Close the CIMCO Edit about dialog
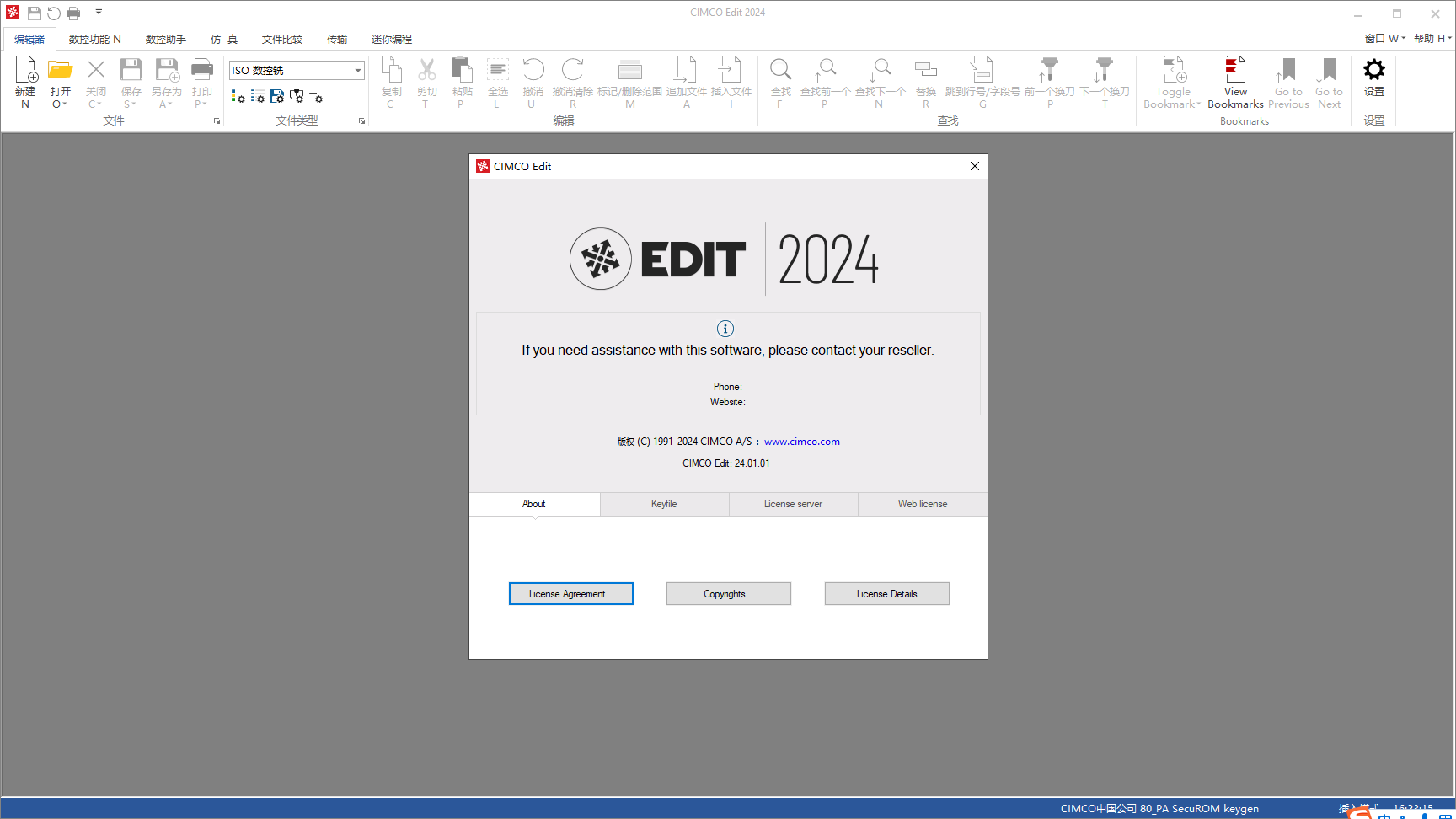This screenshot has width=1456, height=819. coord(975,166)
